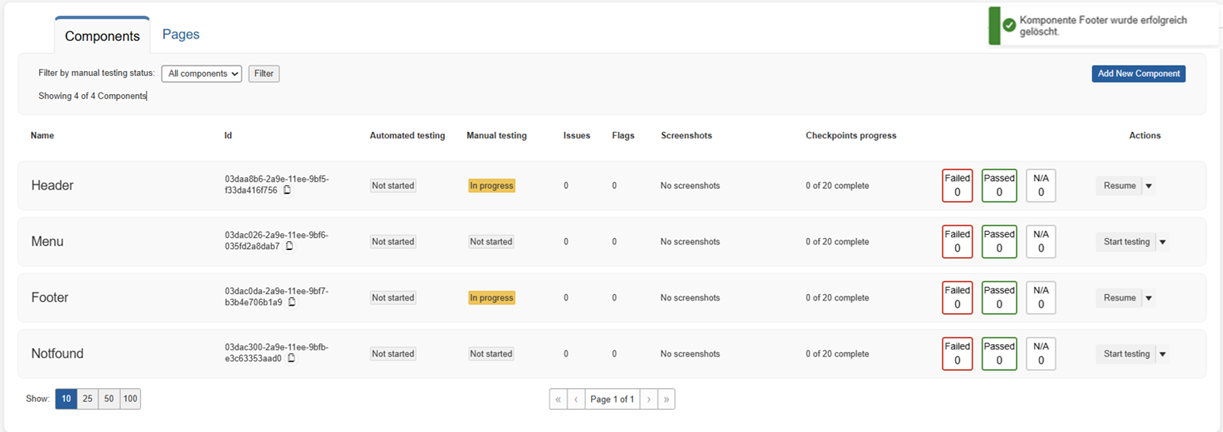Switch to the Pages tab
The image size is (1223, 432).
coord(181,34)
